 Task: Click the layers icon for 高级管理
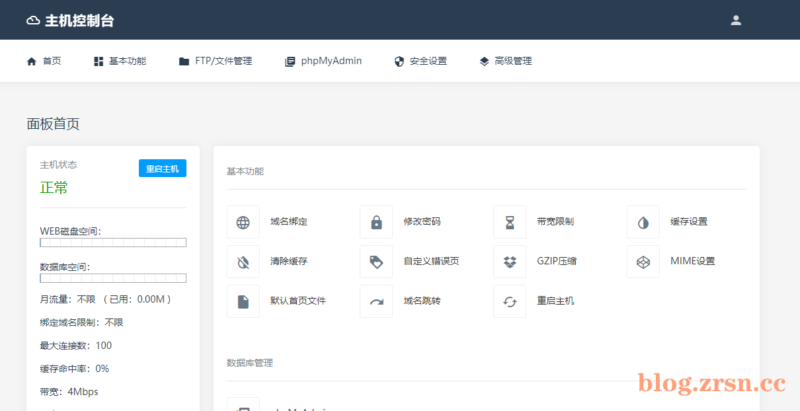click(x=484, y=62)
